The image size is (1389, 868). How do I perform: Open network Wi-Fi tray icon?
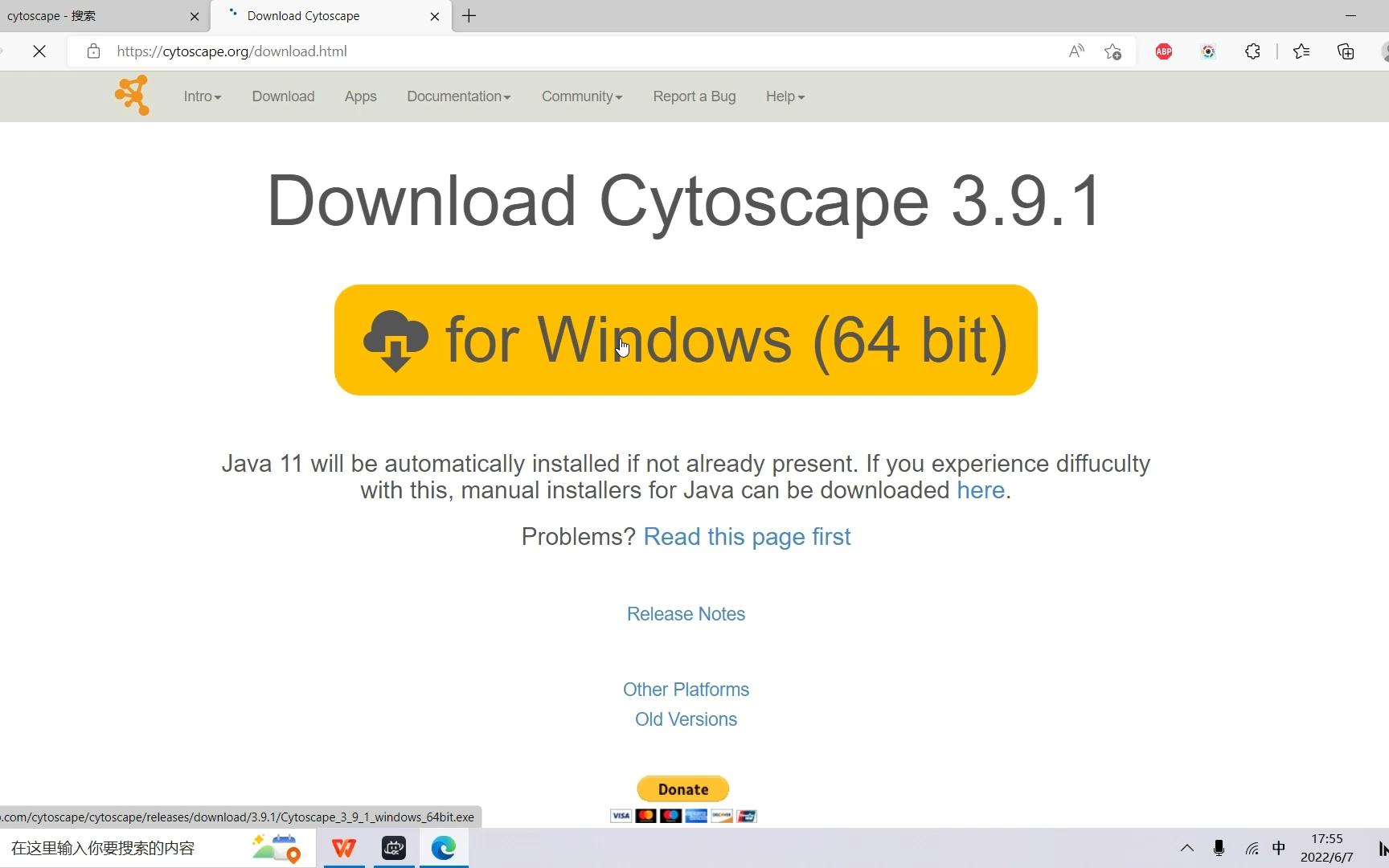(1252, 848)
